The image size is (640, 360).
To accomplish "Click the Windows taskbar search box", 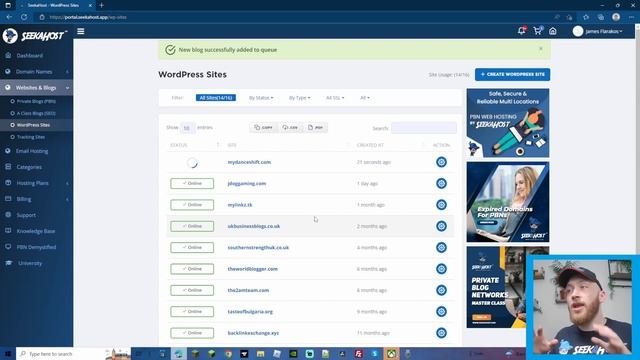I will [73, 353].
